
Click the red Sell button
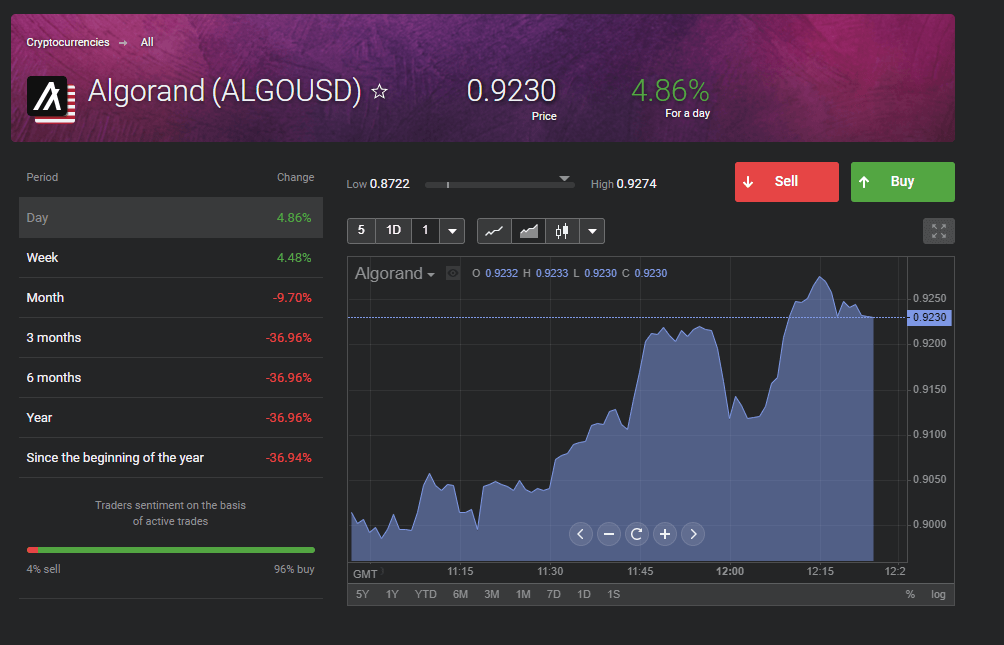click(x=787, y=182)
